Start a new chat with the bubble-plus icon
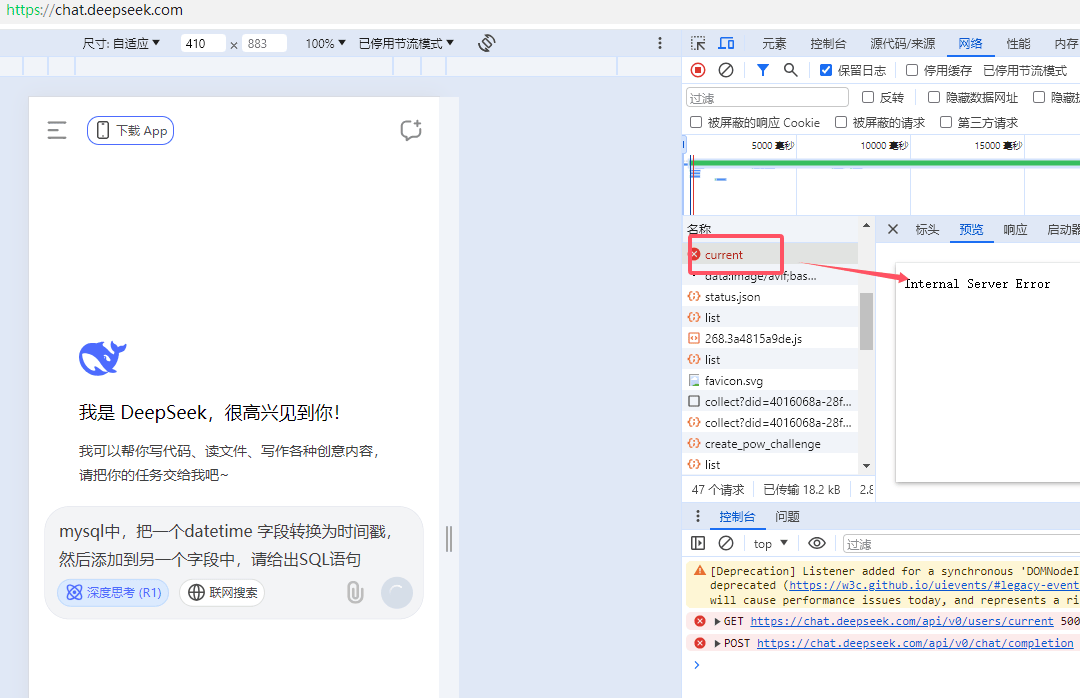This screenshot has height=698, width=1080. 411,130
